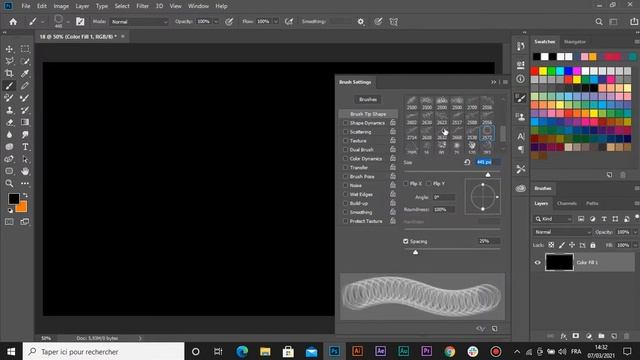Screen dimensions: 640x360
Task: Select the Lasso tool
Action: click(9, 61)
